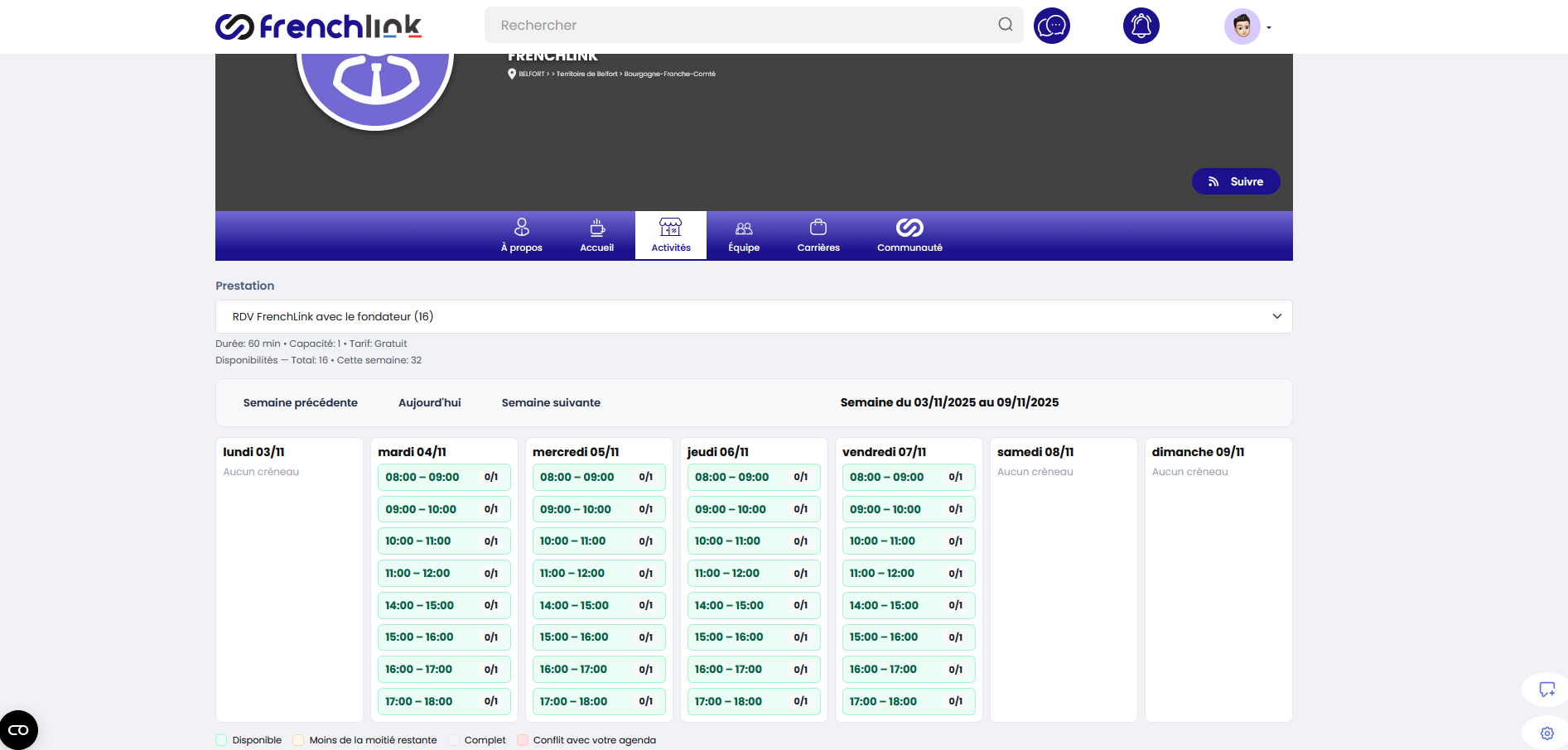
Task: Open the chat messages icon
Action: (x=1051, y=26)
